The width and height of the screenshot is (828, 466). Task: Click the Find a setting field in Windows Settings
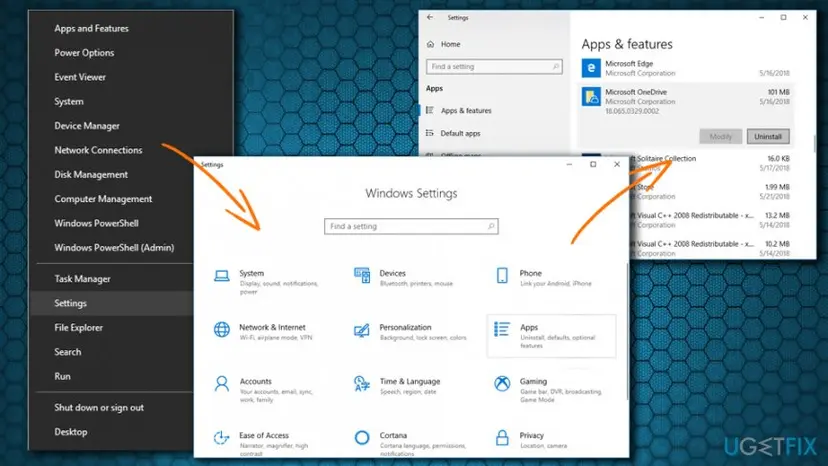tap(411, 226)
